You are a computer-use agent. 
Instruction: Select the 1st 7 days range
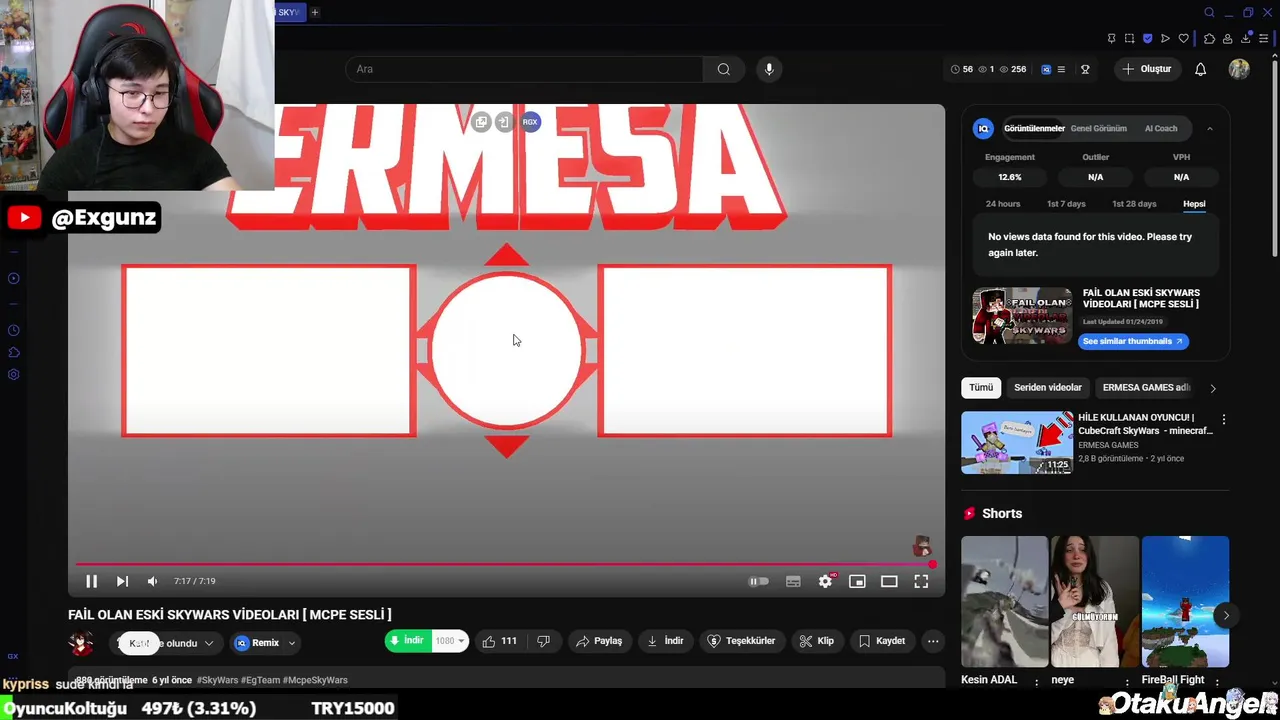tap(1066, 204)
